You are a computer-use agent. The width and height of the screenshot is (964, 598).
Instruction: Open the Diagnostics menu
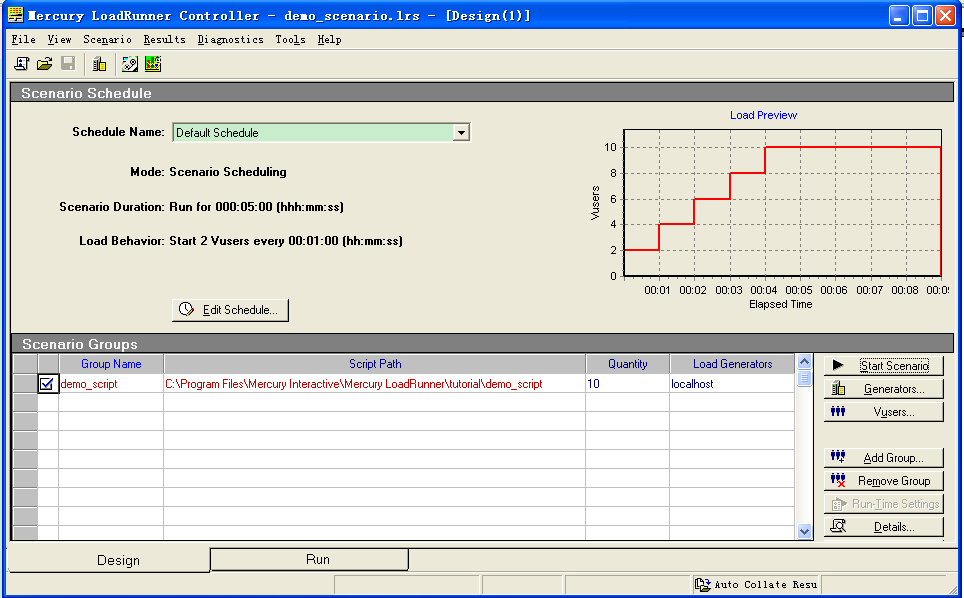(x=231, y=39)
